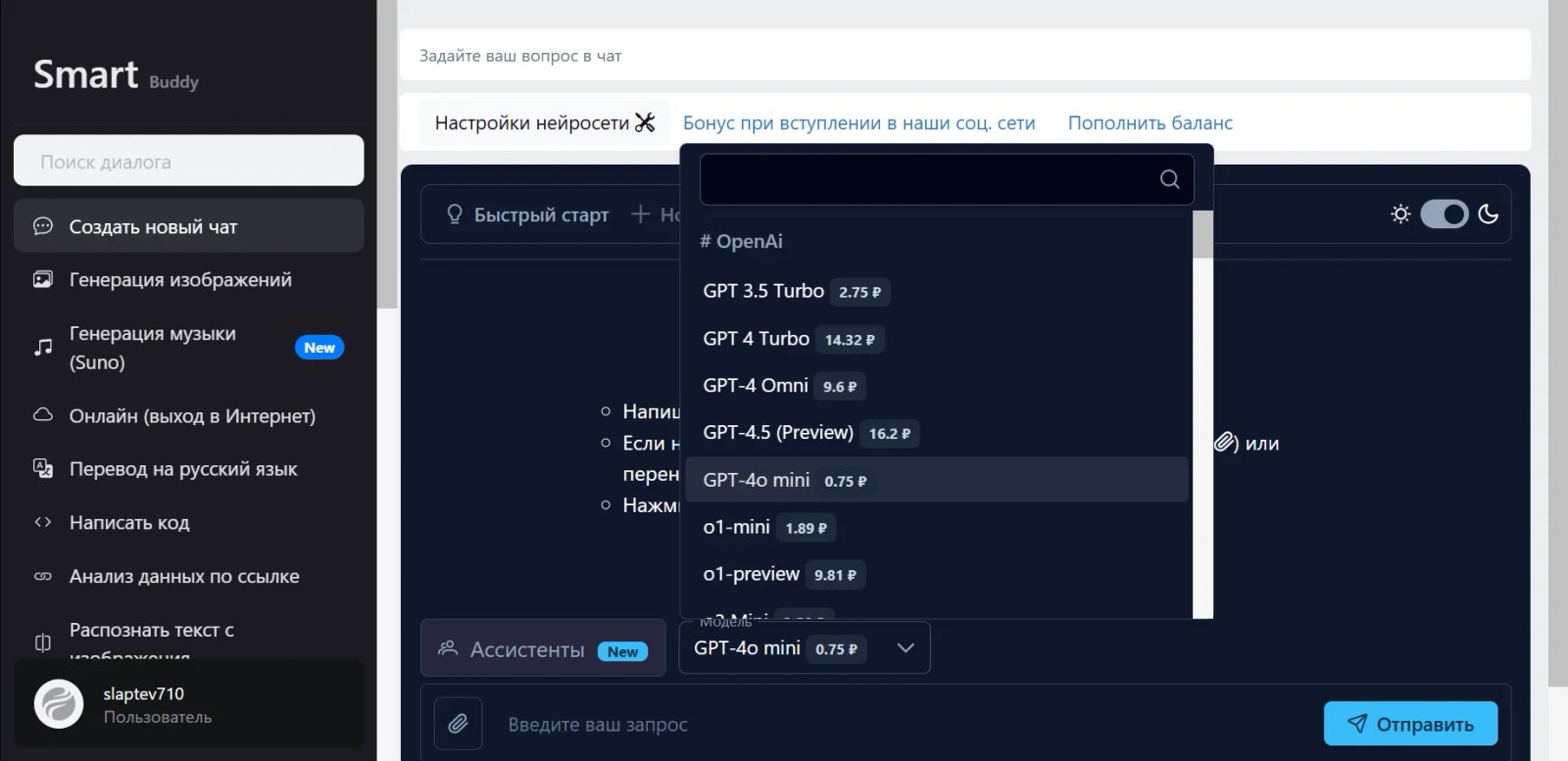The image size is (1568, 761).
Task: Open Написать код sidebar item
Action: point(188,522)
